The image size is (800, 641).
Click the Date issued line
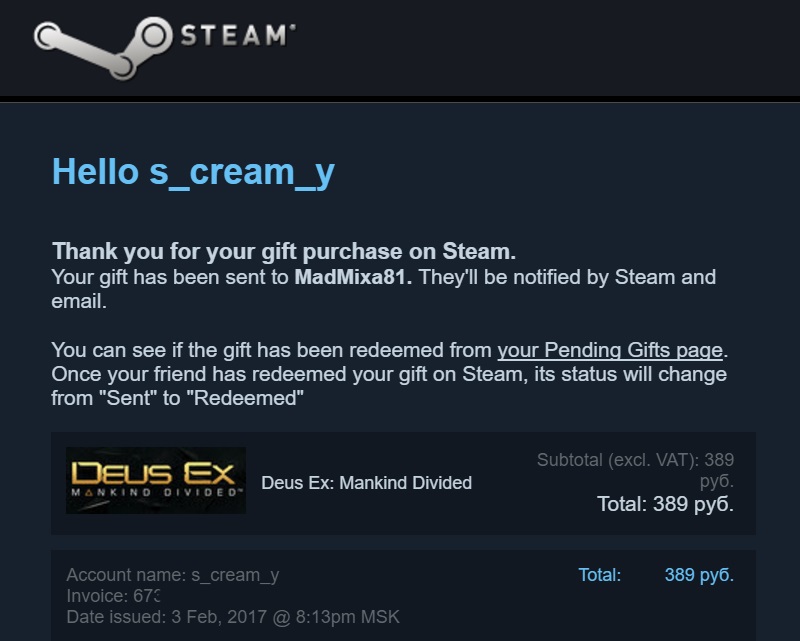[233, 618]
